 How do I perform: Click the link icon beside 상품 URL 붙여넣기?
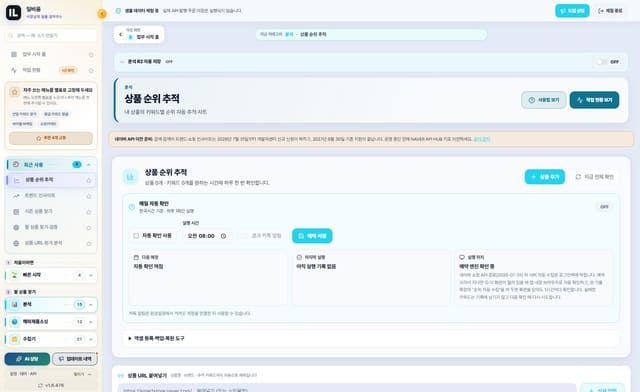[x=121, y=376]
